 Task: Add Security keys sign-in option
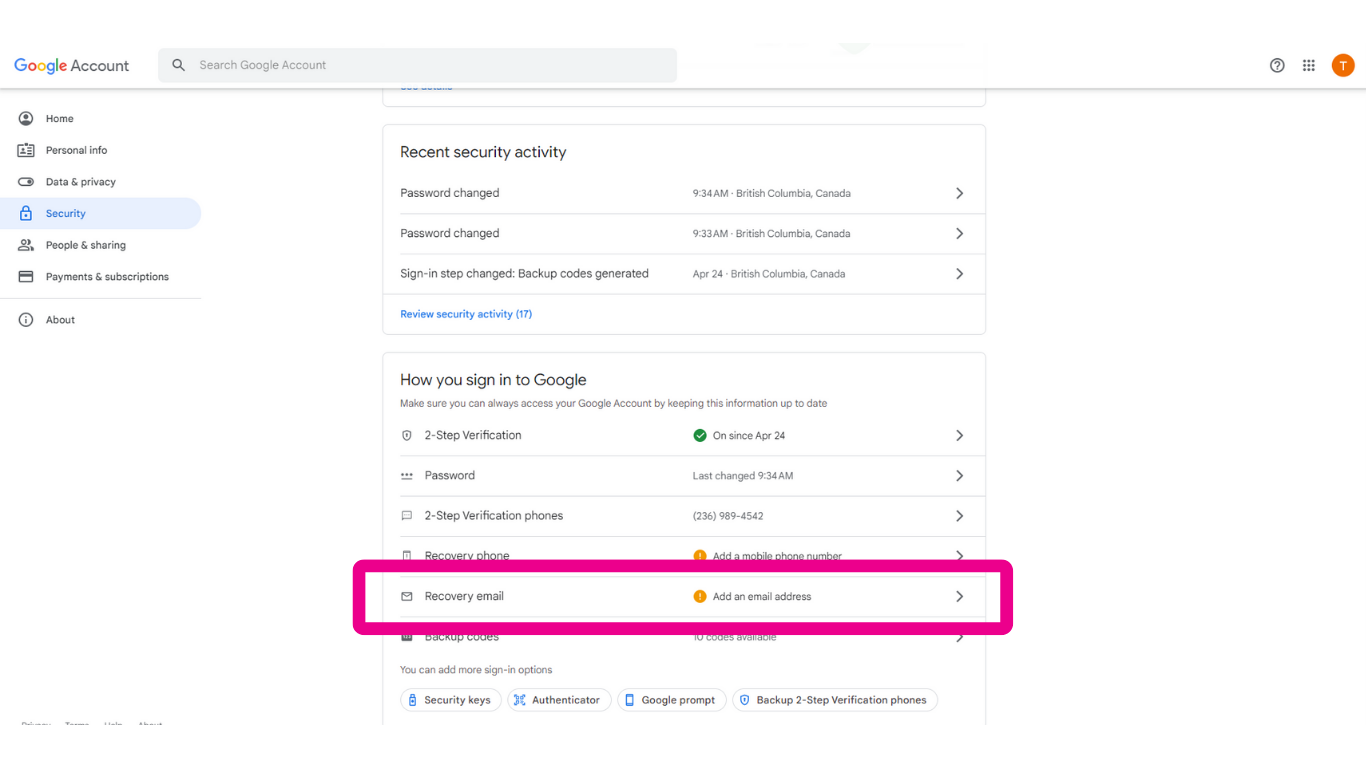coord(449,700)
